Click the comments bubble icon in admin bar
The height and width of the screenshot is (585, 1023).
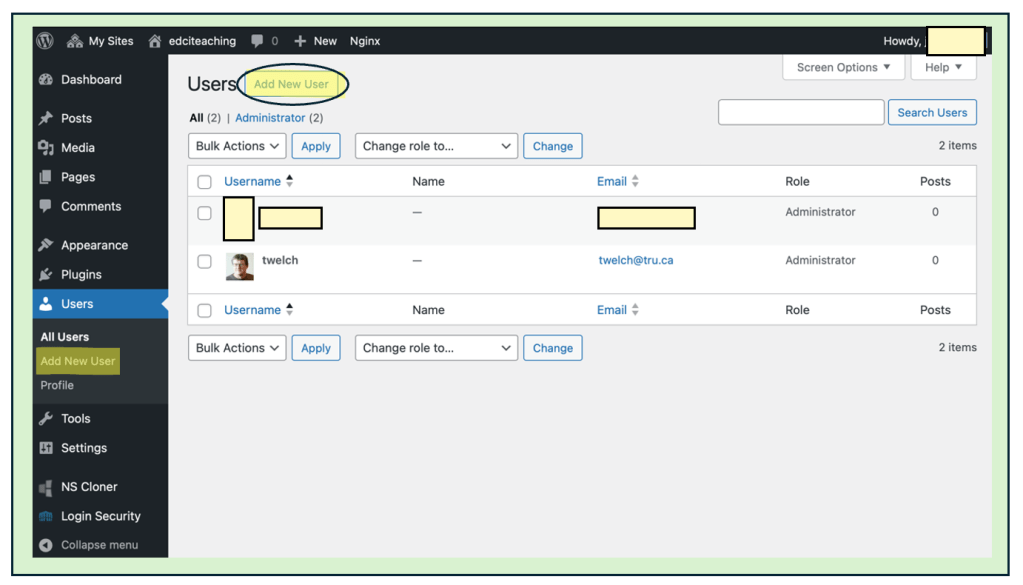click(258, 41)
